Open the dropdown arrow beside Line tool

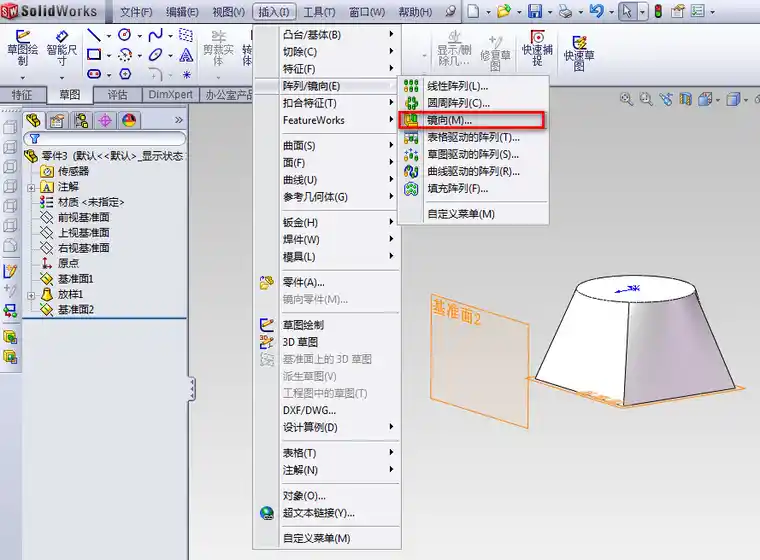(109, 36)
